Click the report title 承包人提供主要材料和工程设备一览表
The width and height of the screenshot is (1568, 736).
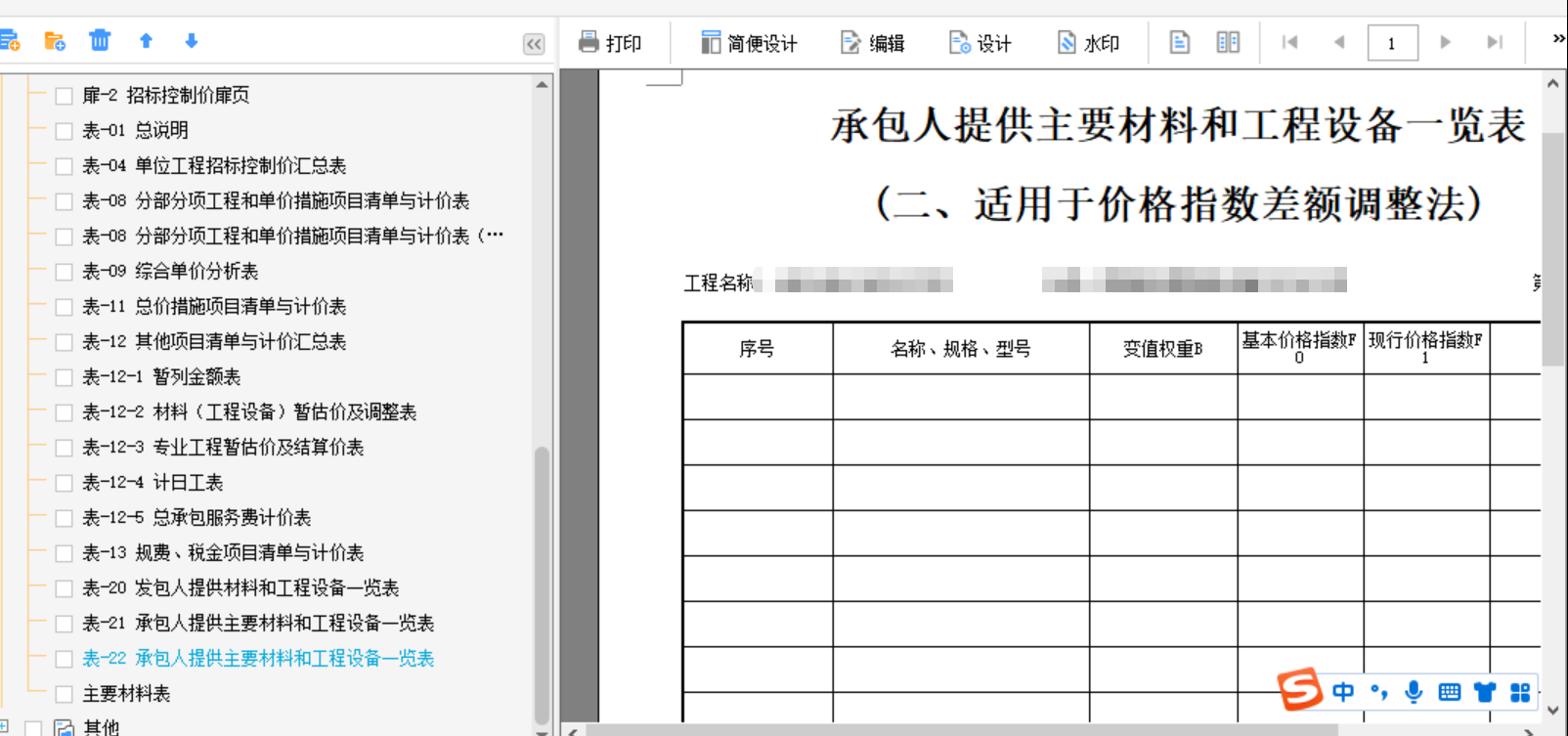click(x=1178, y=125)
